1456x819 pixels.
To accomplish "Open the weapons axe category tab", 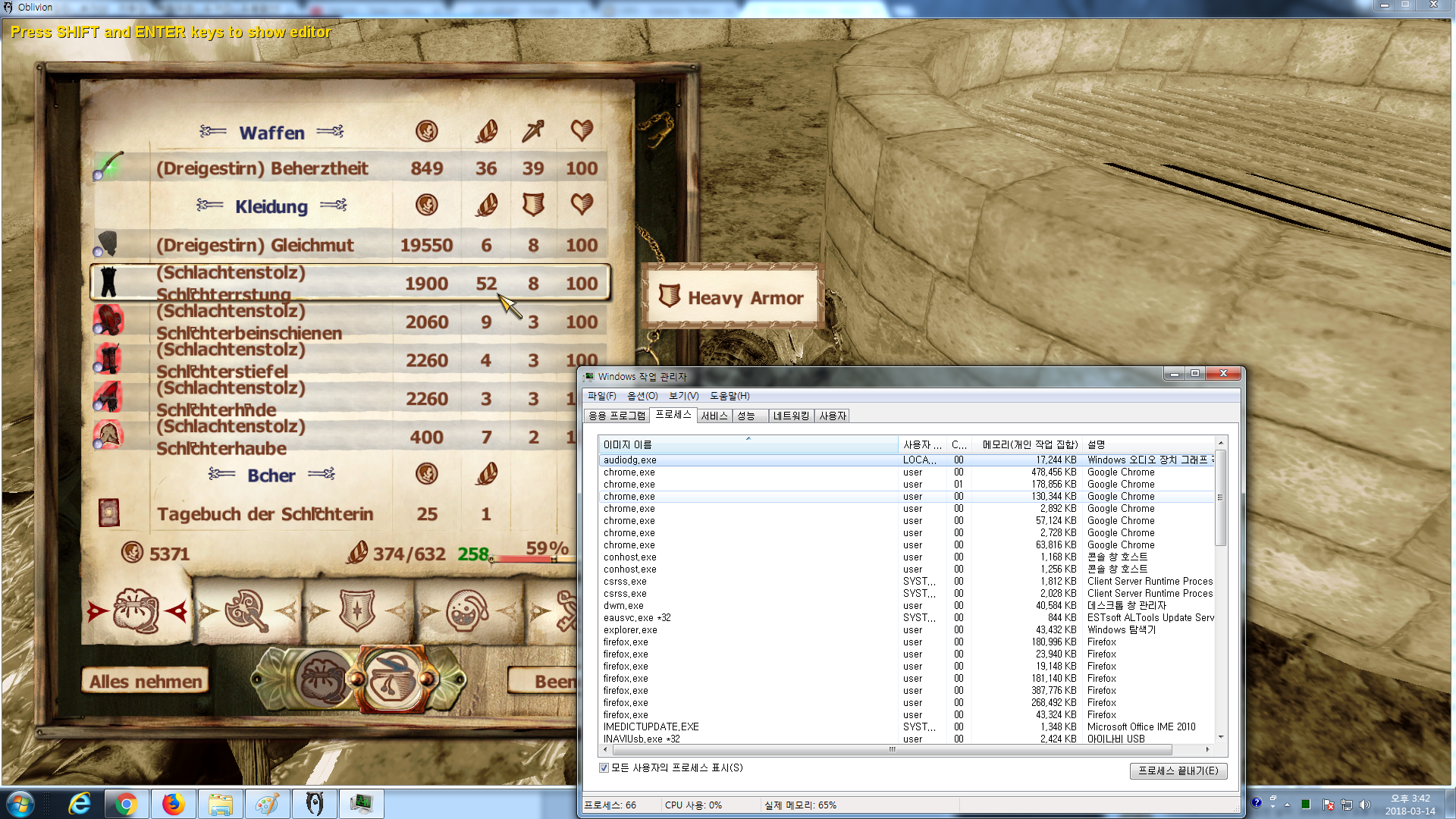I will [247, 611].
